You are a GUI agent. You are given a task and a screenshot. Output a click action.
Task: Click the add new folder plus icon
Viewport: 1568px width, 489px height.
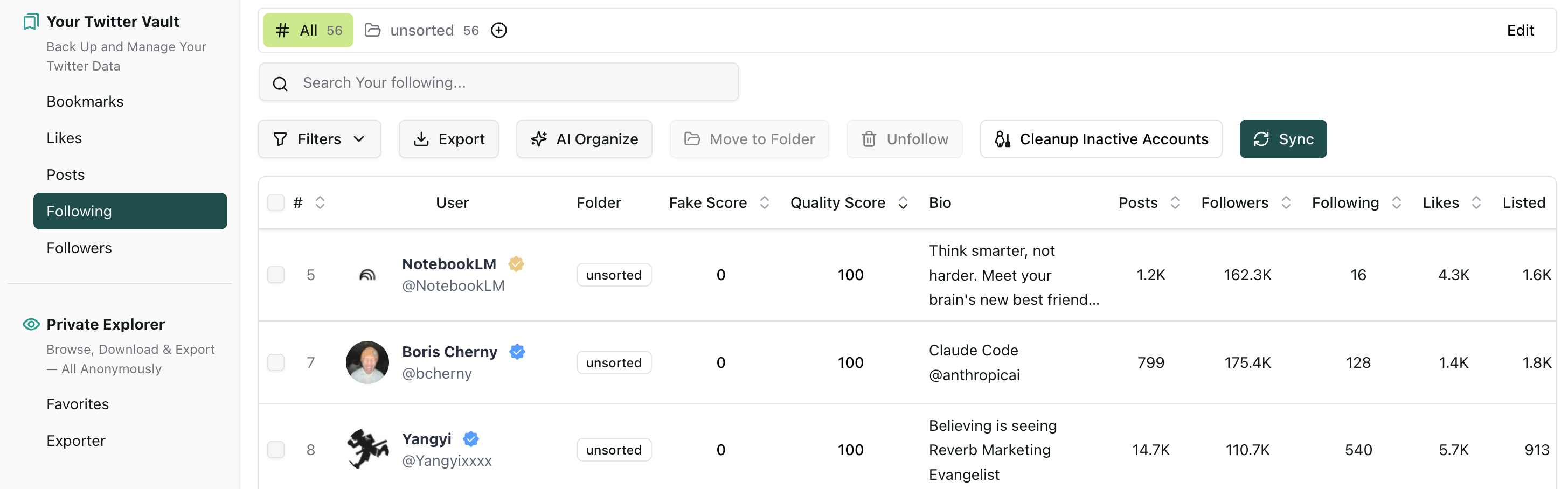click(498, 30)
